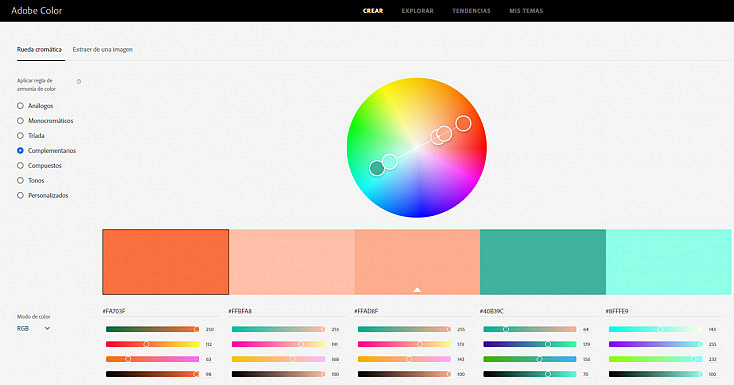Click the #FA703F blue slider showing 63
Screen dimensions: 734x385
point(153,359)
